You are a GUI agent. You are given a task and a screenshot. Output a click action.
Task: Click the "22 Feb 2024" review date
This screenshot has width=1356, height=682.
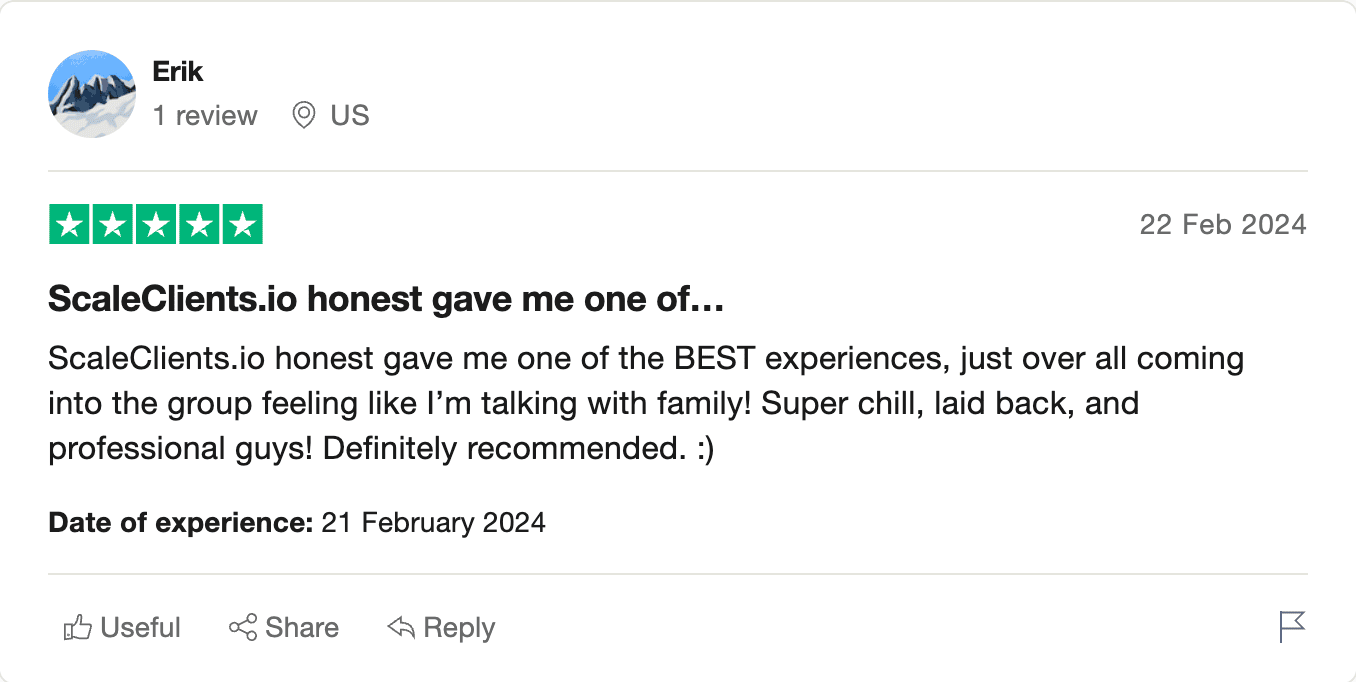point(1222,224)
